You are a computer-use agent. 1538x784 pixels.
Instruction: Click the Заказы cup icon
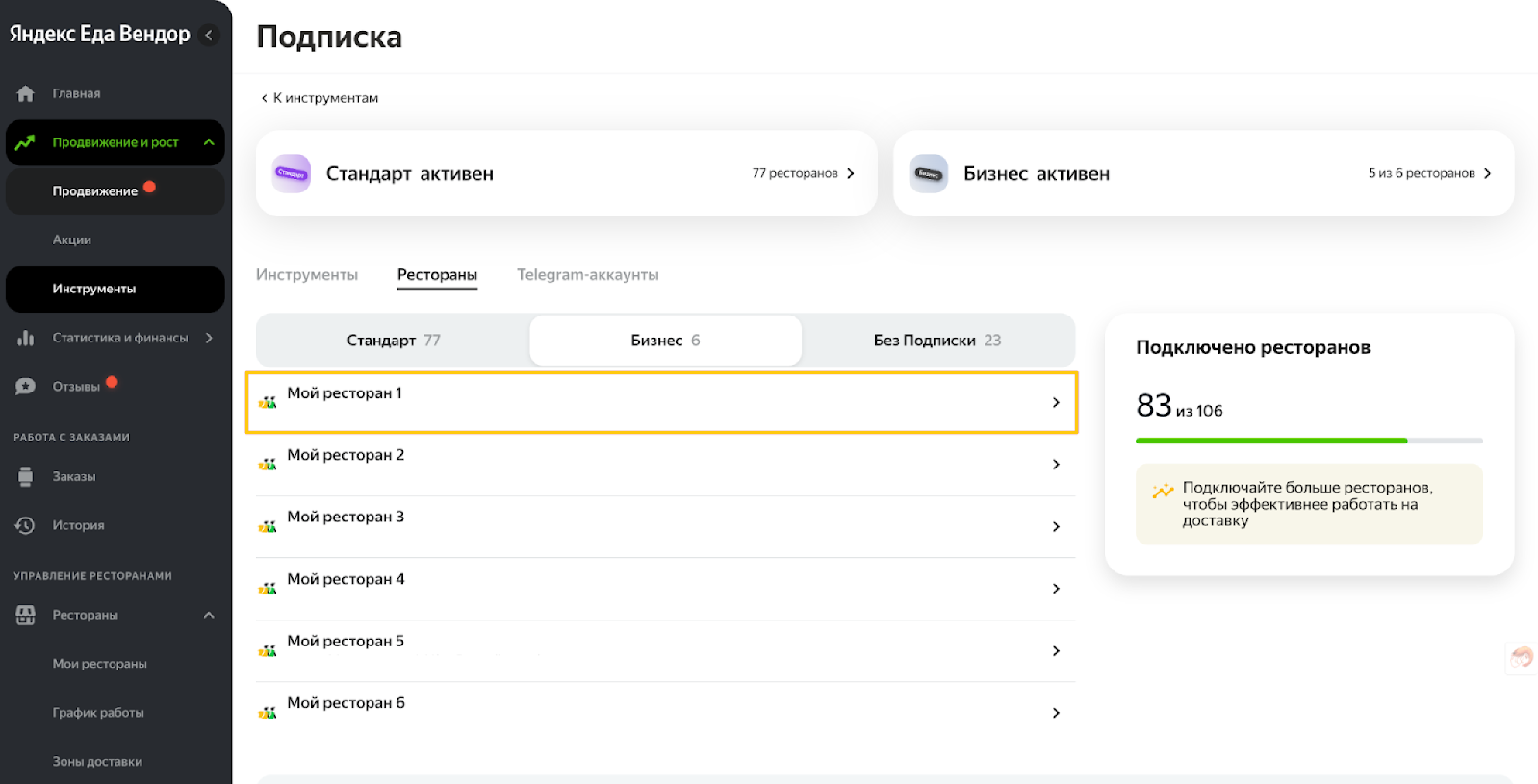coord(26,476)
